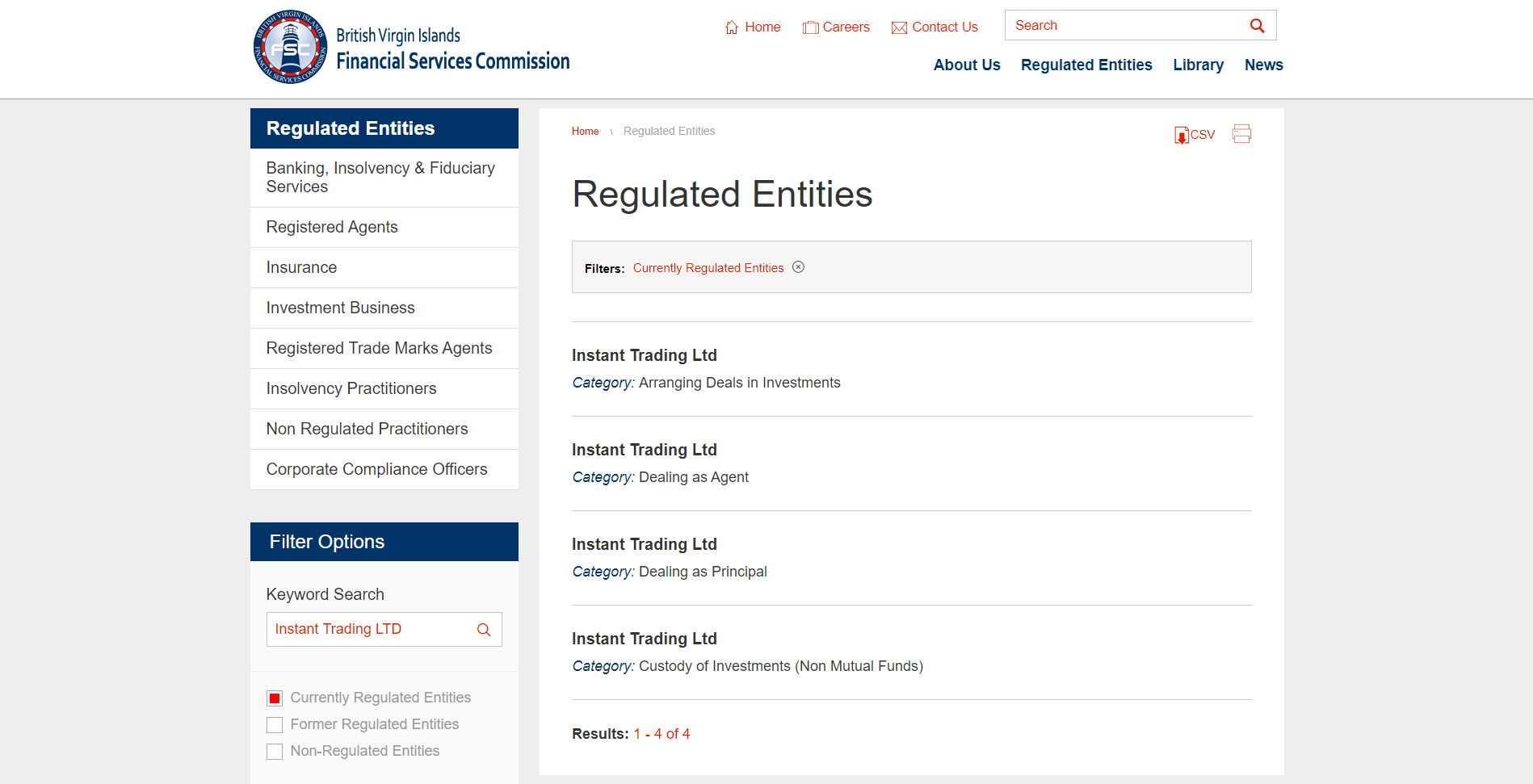Remove the Currently Regulated Entities filter chip

coord(799,266)
